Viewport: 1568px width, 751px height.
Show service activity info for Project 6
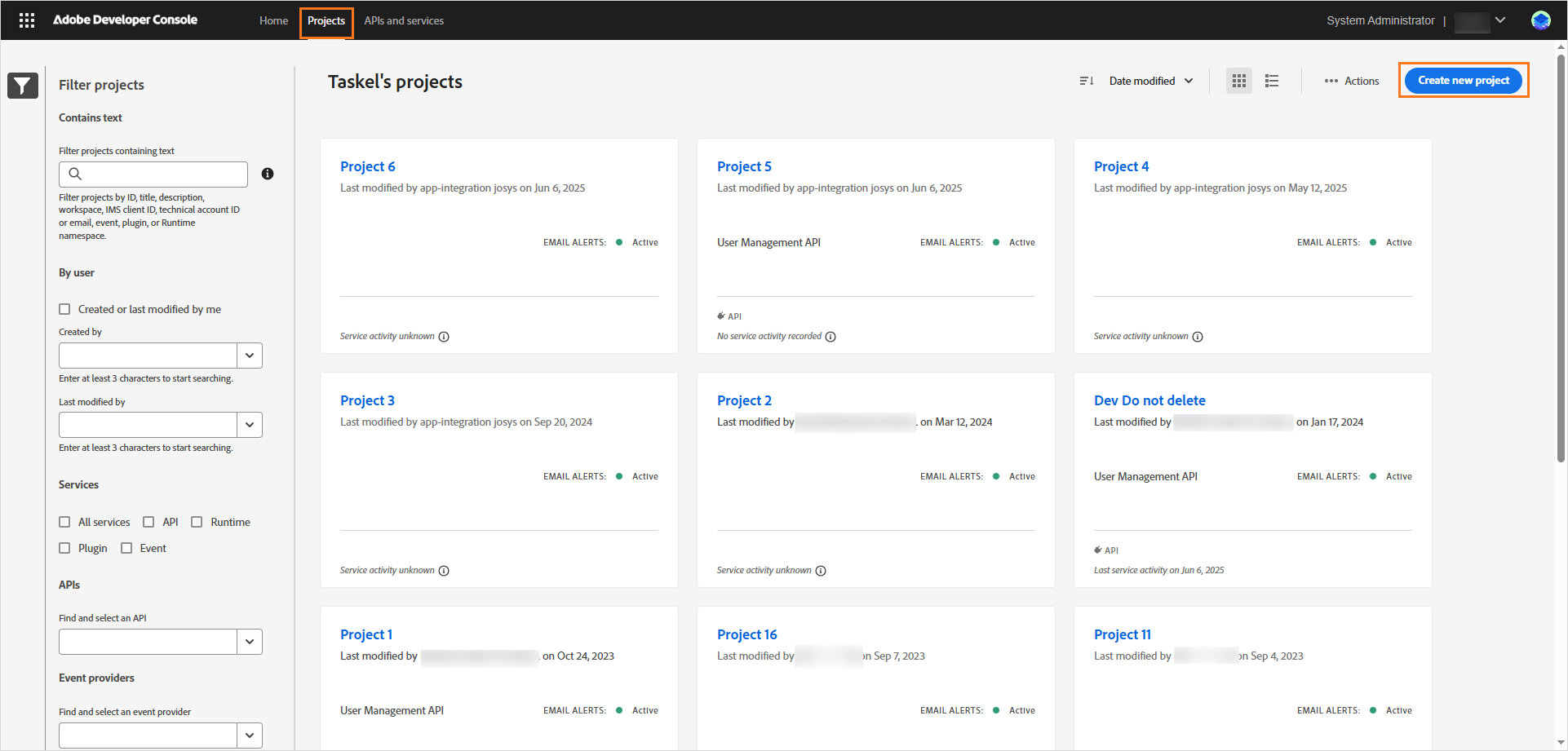point(444,337)
